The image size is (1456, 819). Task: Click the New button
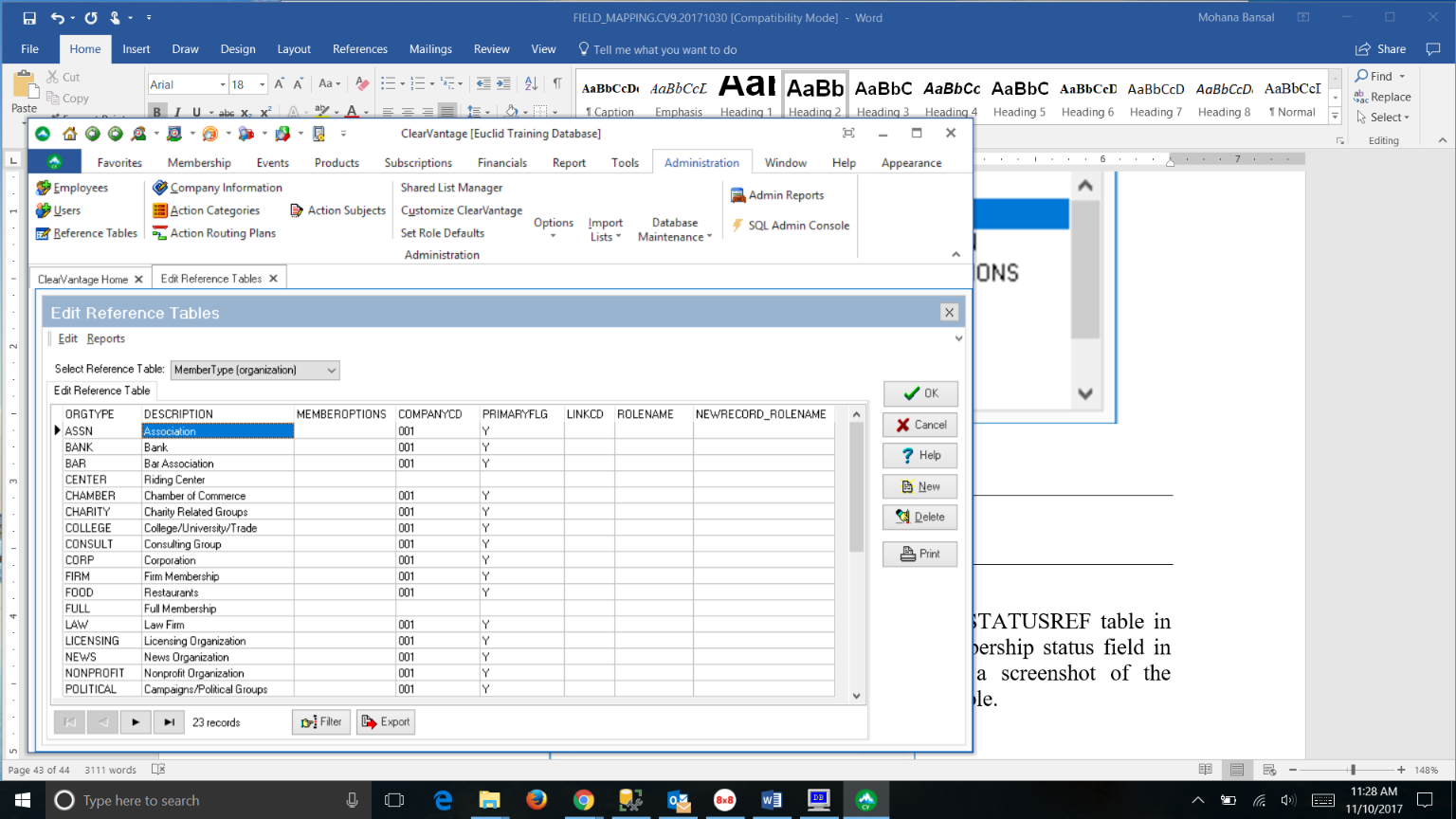click(x=920, y=486)
